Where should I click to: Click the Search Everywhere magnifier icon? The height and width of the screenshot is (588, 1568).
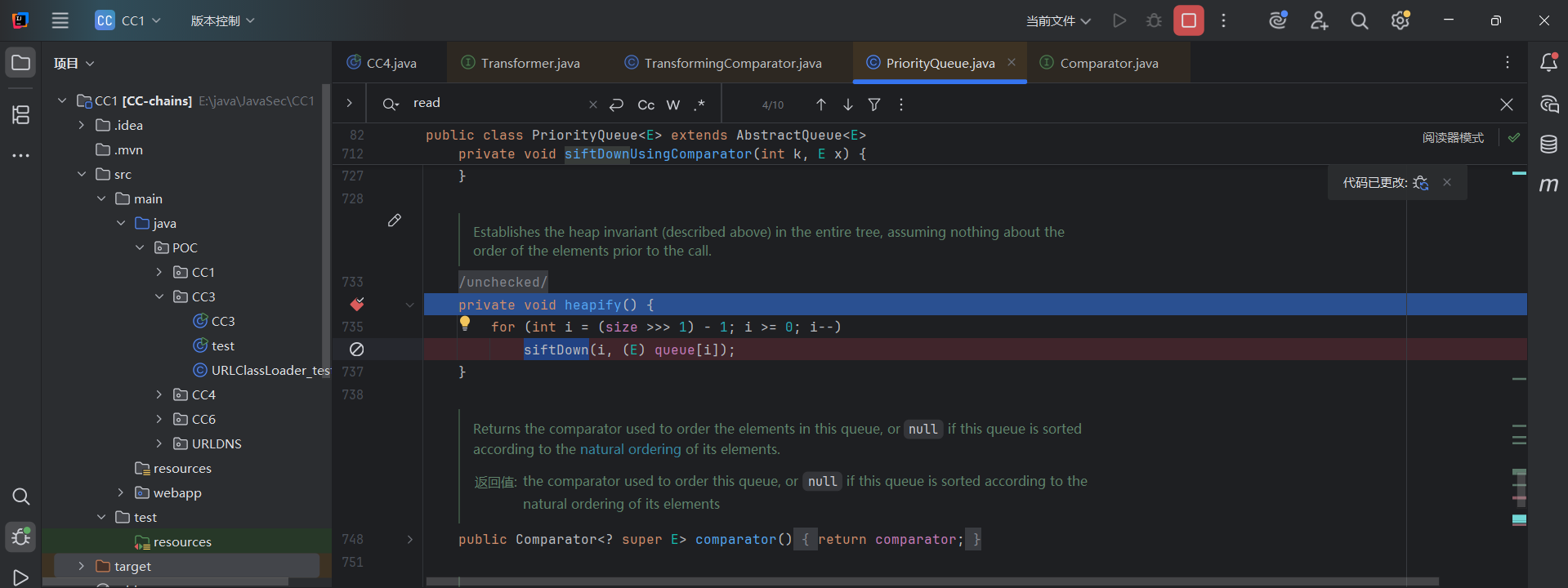pyautogui.click(x=1359, y=20)
